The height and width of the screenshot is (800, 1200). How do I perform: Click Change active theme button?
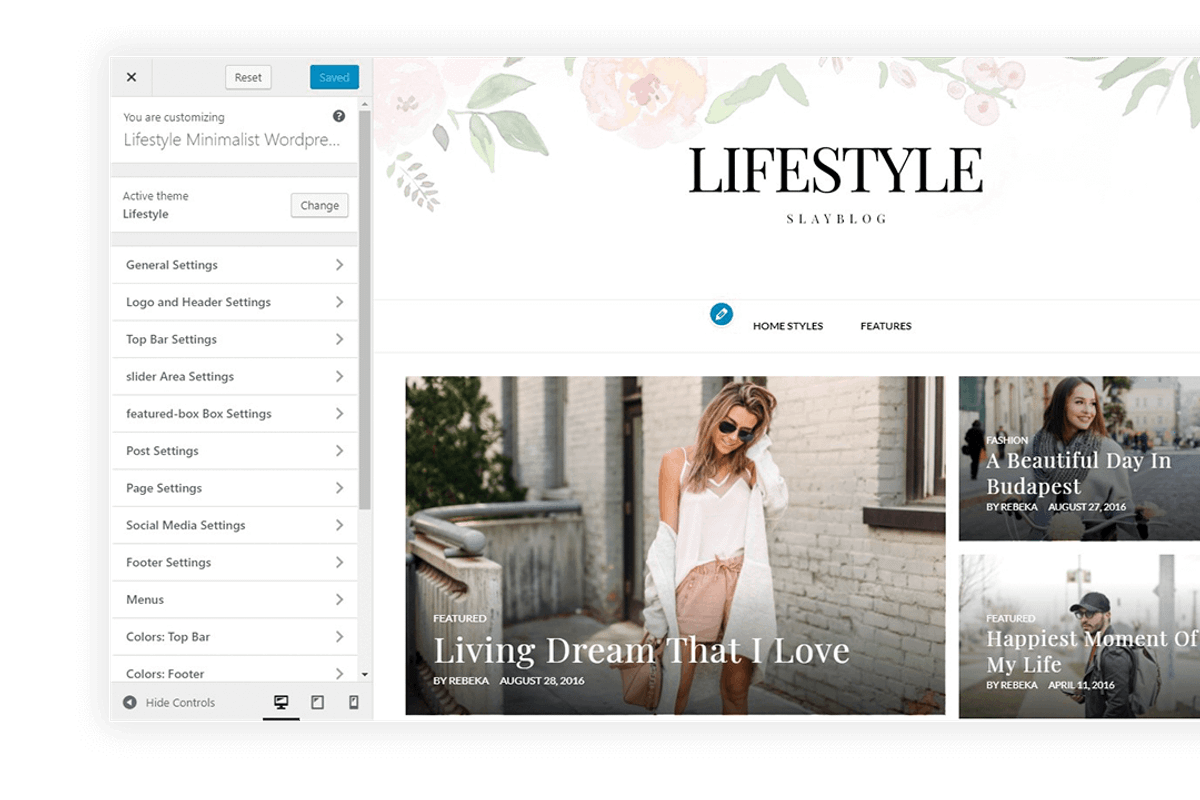point(319,205)
